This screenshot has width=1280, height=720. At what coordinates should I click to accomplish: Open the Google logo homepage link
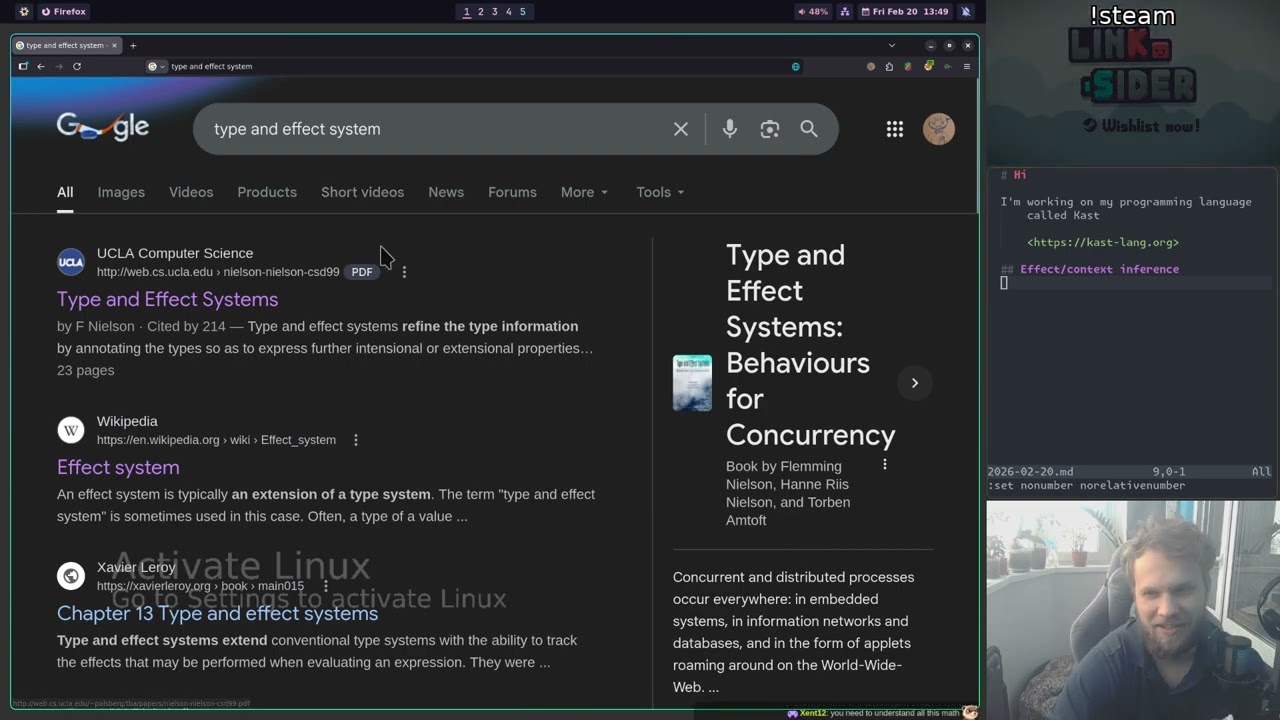103,127
